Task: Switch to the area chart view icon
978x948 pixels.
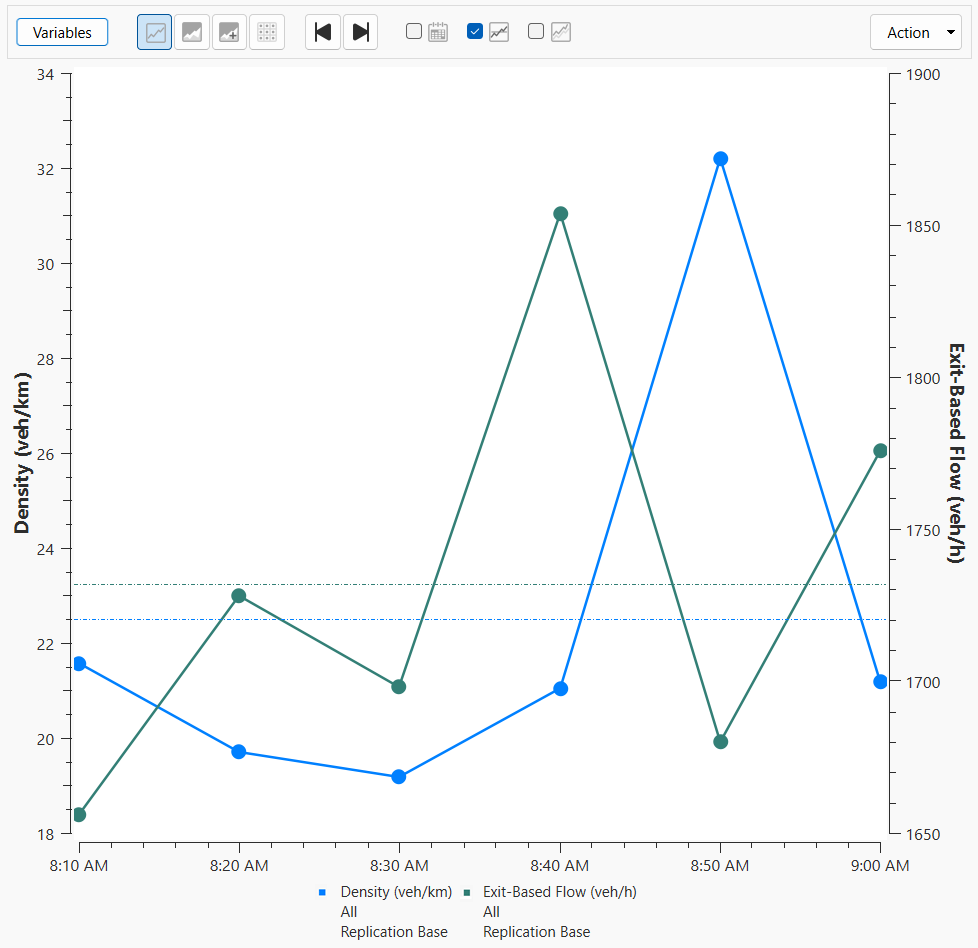Action: point(192,32)
